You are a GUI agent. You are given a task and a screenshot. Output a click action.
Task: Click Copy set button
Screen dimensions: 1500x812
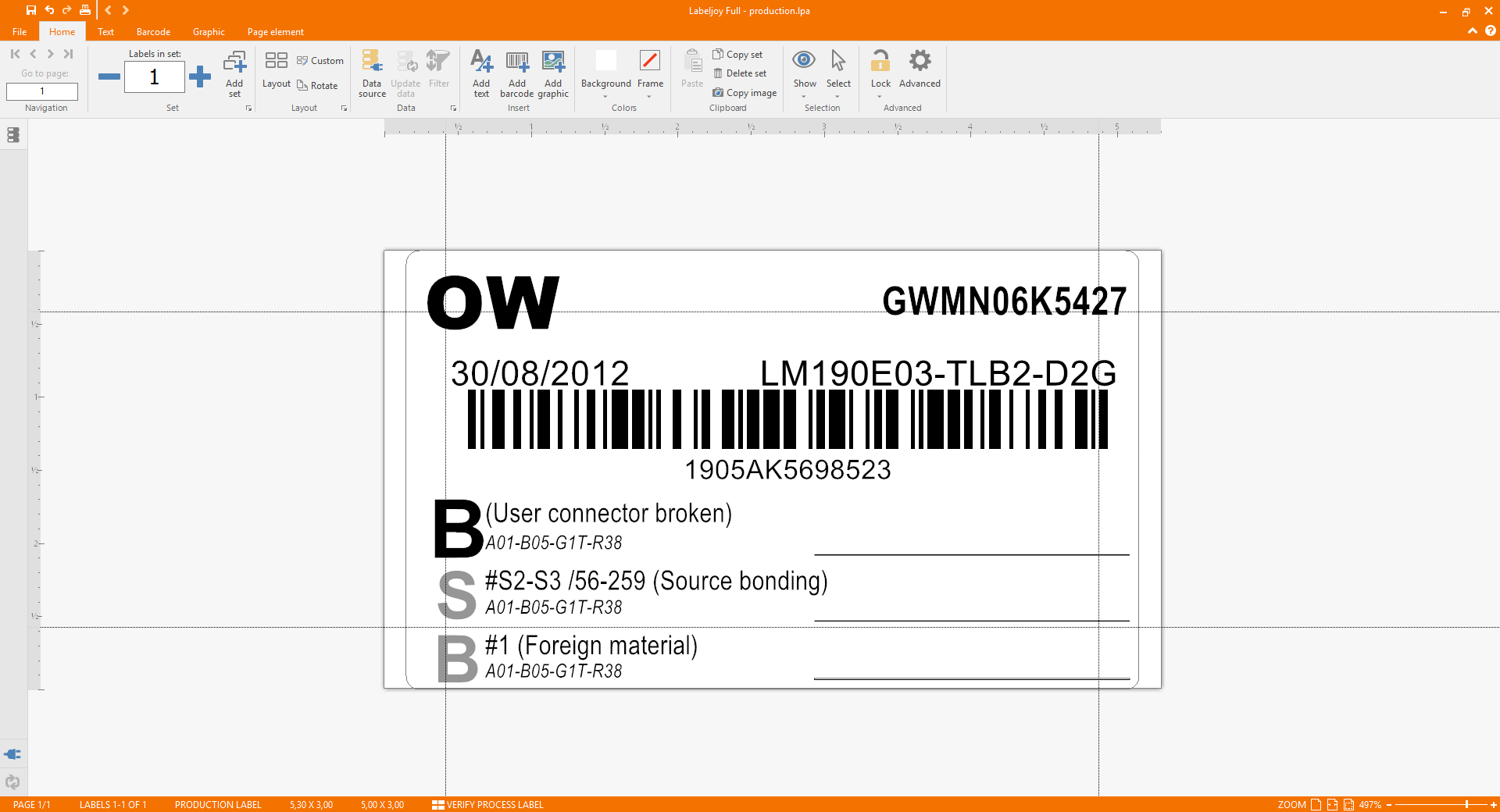(x=737, y=55)
